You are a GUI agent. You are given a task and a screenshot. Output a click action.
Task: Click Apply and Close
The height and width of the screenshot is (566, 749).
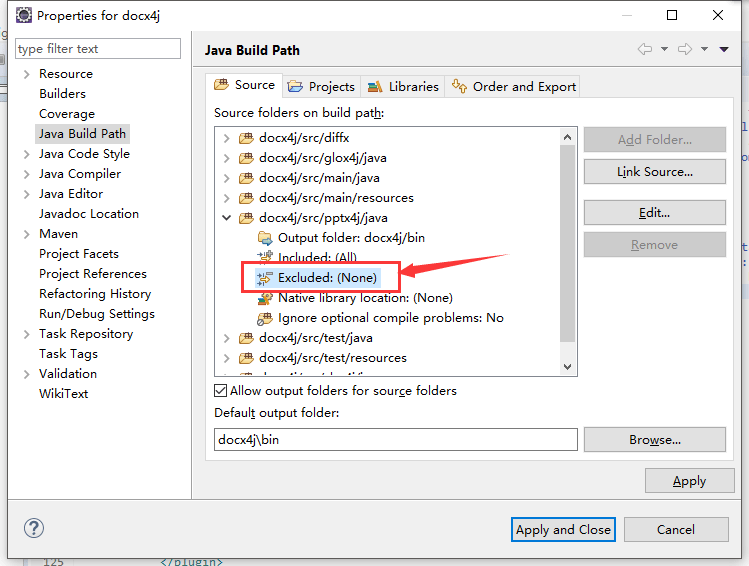coord(563,530)
